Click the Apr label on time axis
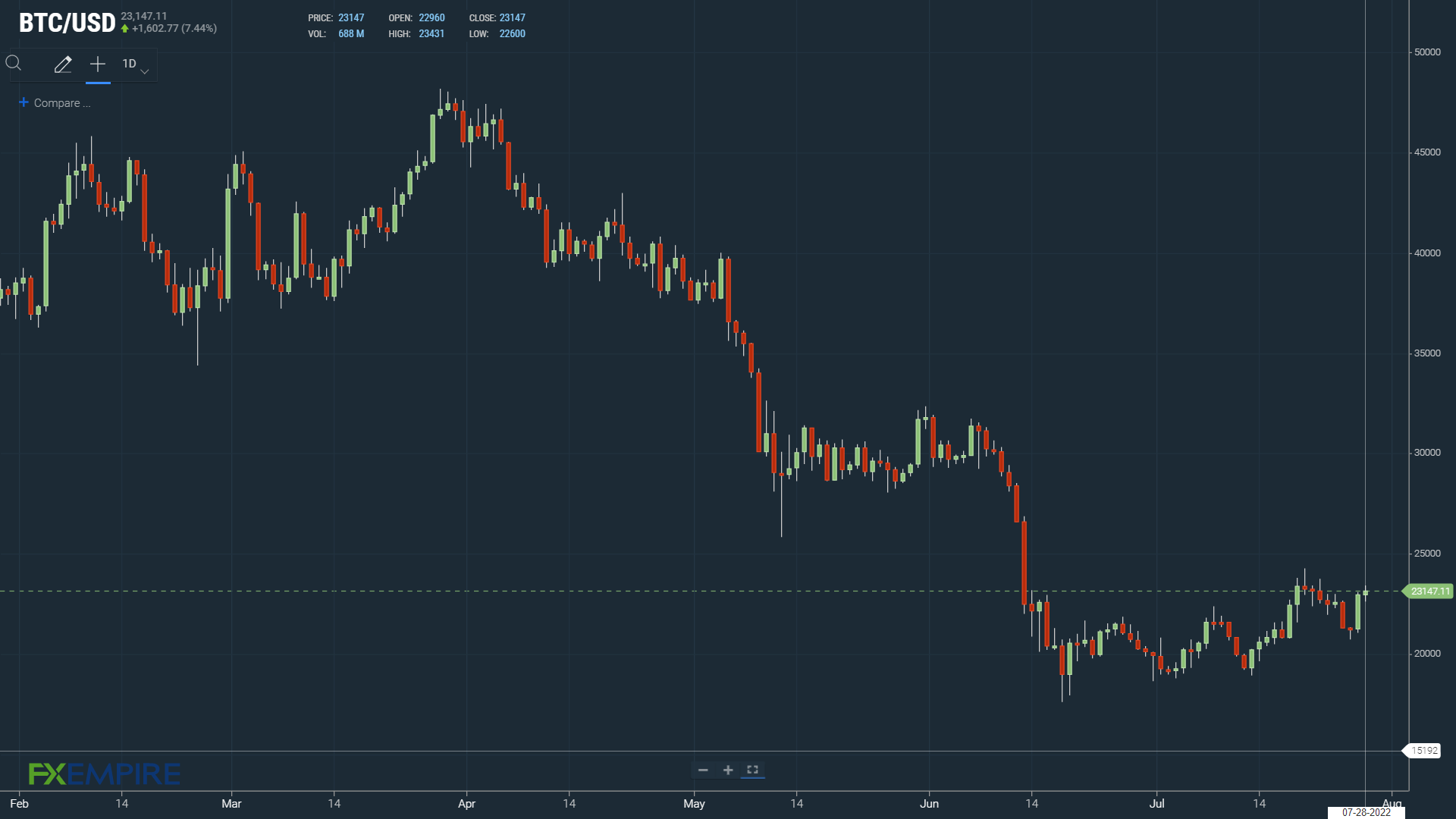This screenshot has width=1456, height=819. (x=466, y=804)
